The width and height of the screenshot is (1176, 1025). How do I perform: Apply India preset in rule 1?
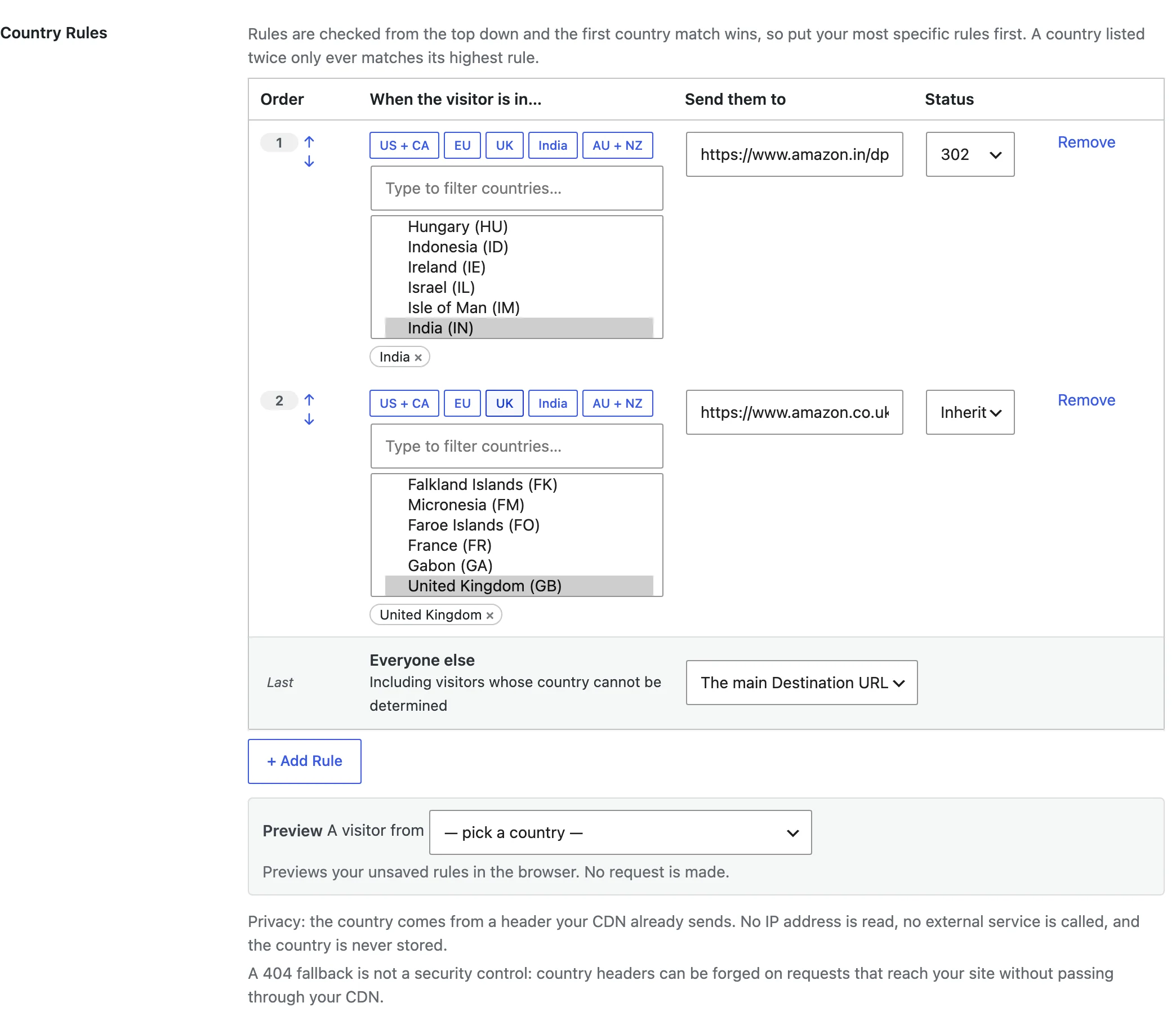pyautogui.click(x=553, y=145)
